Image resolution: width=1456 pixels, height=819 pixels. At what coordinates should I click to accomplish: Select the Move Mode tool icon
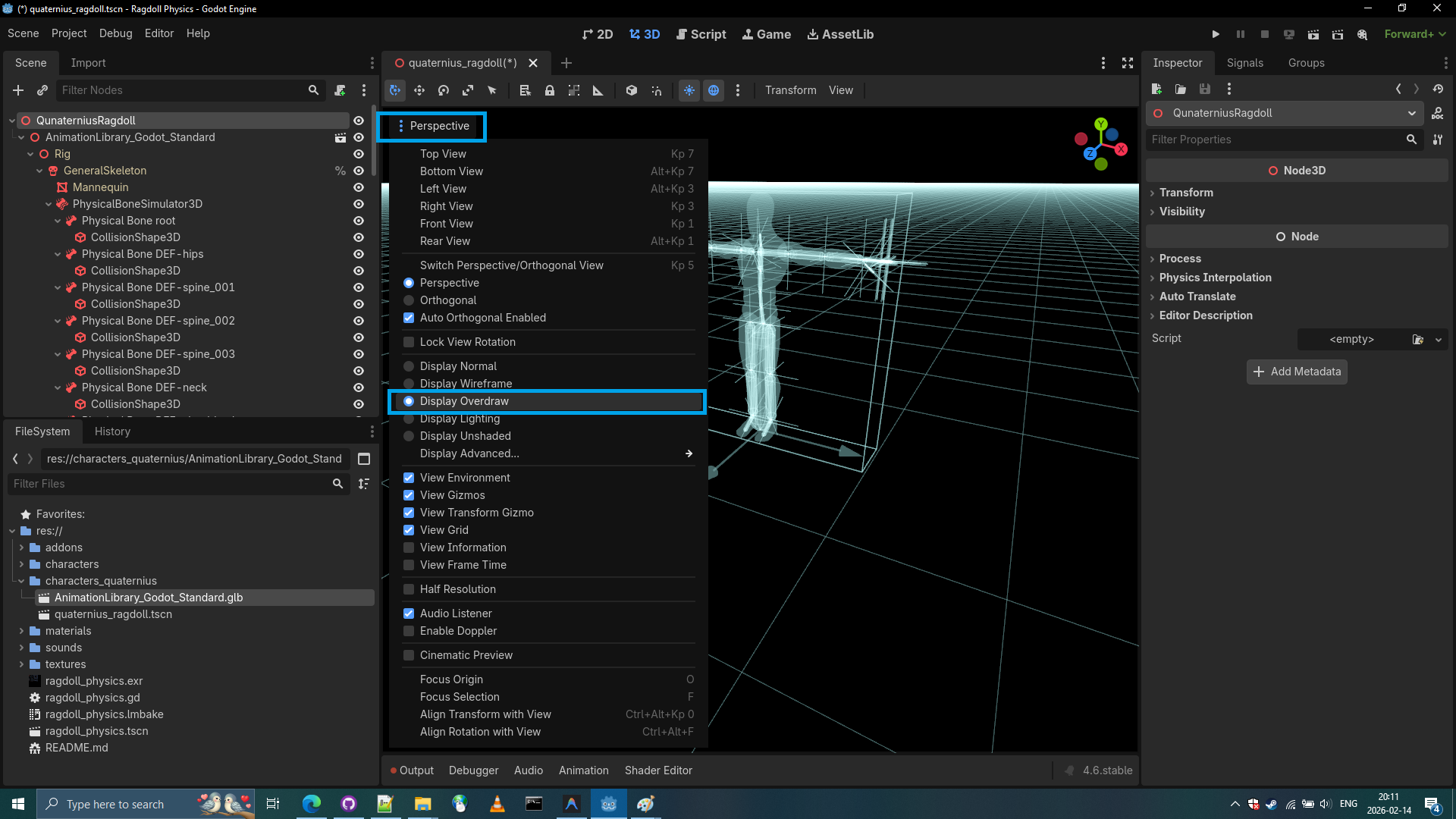click(419, 90)
